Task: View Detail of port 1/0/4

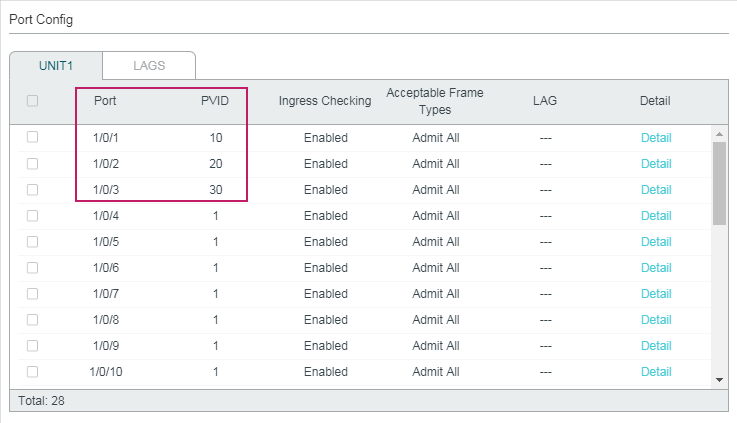Action: pos(656,216)
